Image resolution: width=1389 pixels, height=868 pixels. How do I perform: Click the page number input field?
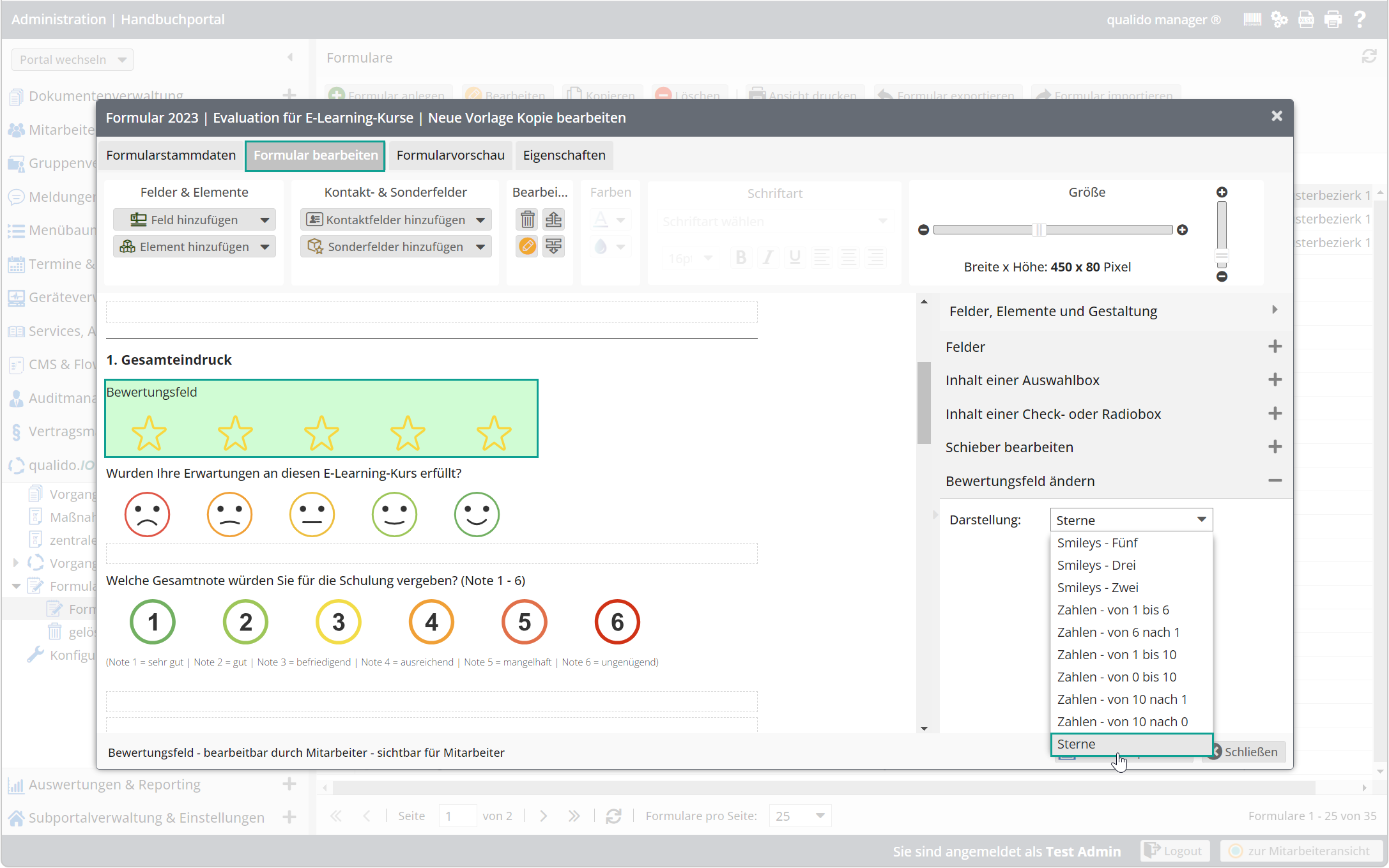pyautogui.click(x=457, y=816)
